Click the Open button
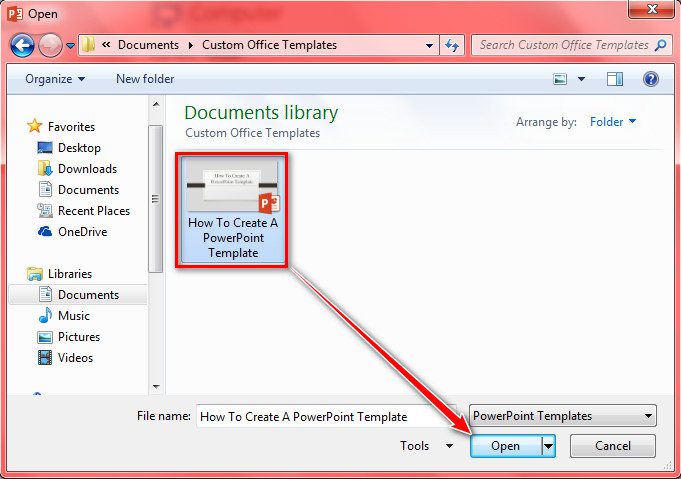The height and width of the screenshot is (479, 681). tap(506, 446)
